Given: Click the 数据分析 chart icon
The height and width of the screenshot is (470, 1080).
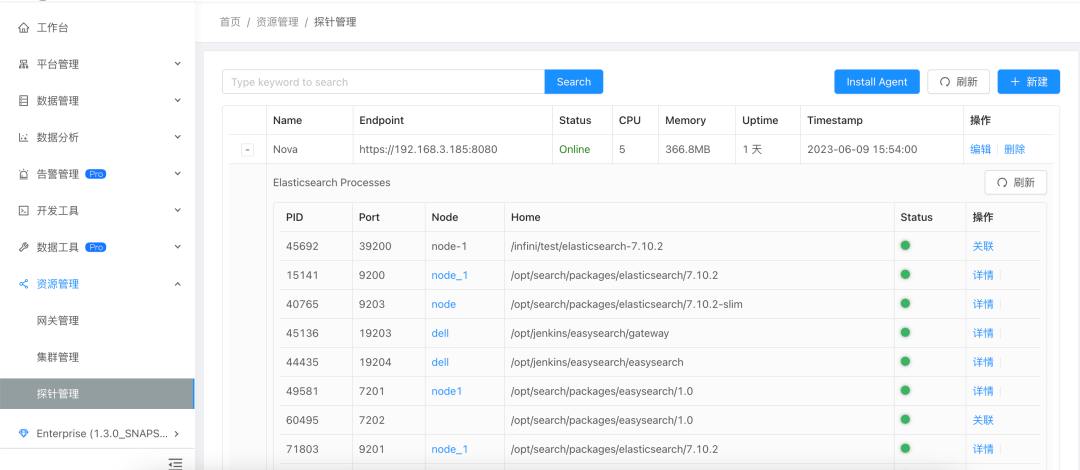Looking at the screenshot, I should click(23, 138).
